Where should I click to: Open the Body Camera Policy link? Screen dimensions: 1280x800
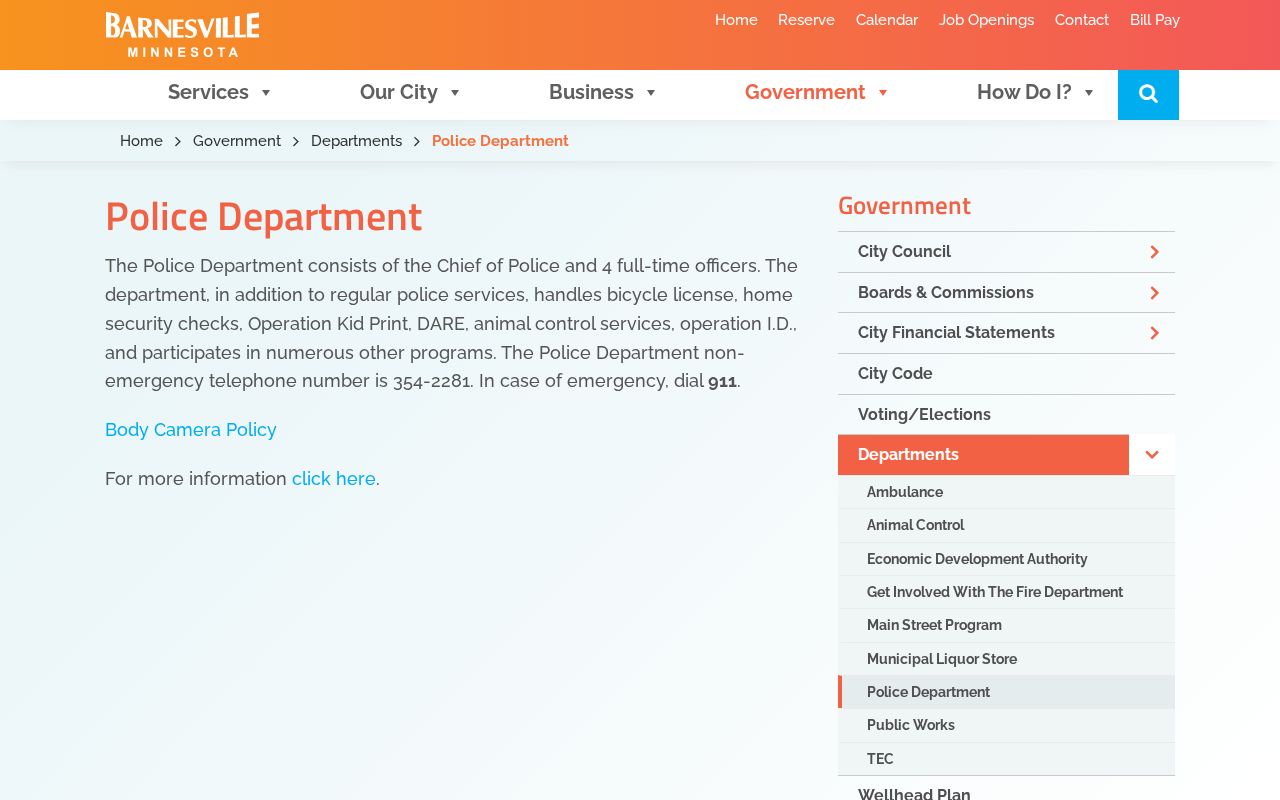point(191,430)
